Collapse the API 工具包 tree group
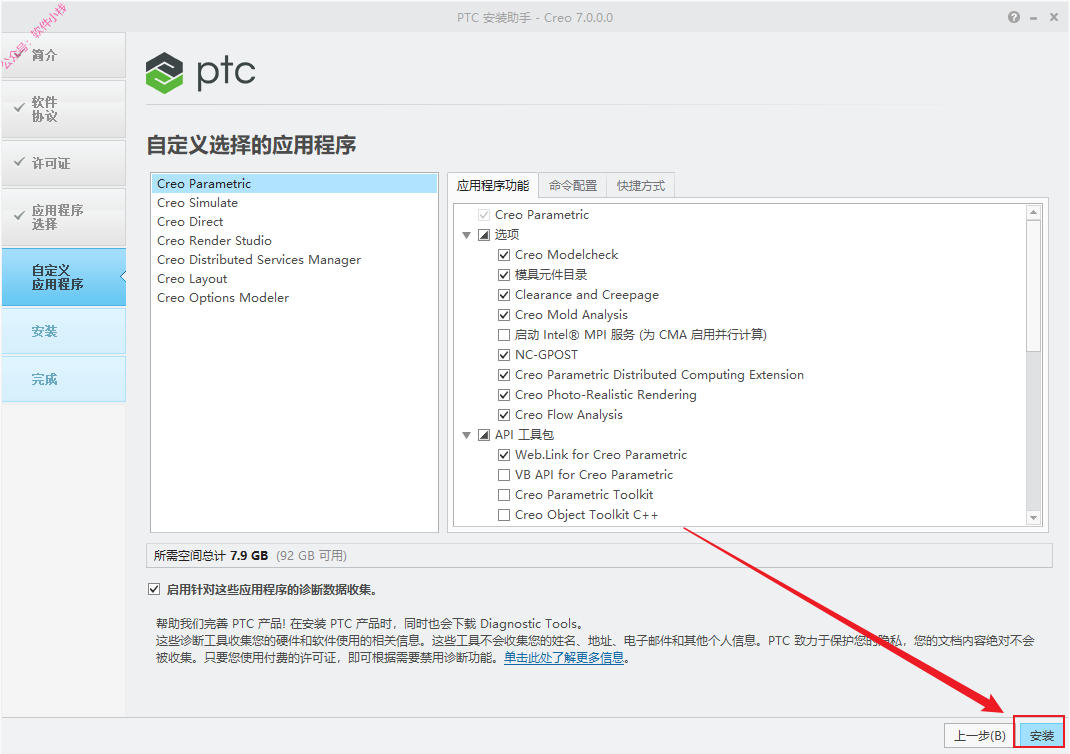1070x754 pixels. (x=467, y=435)
